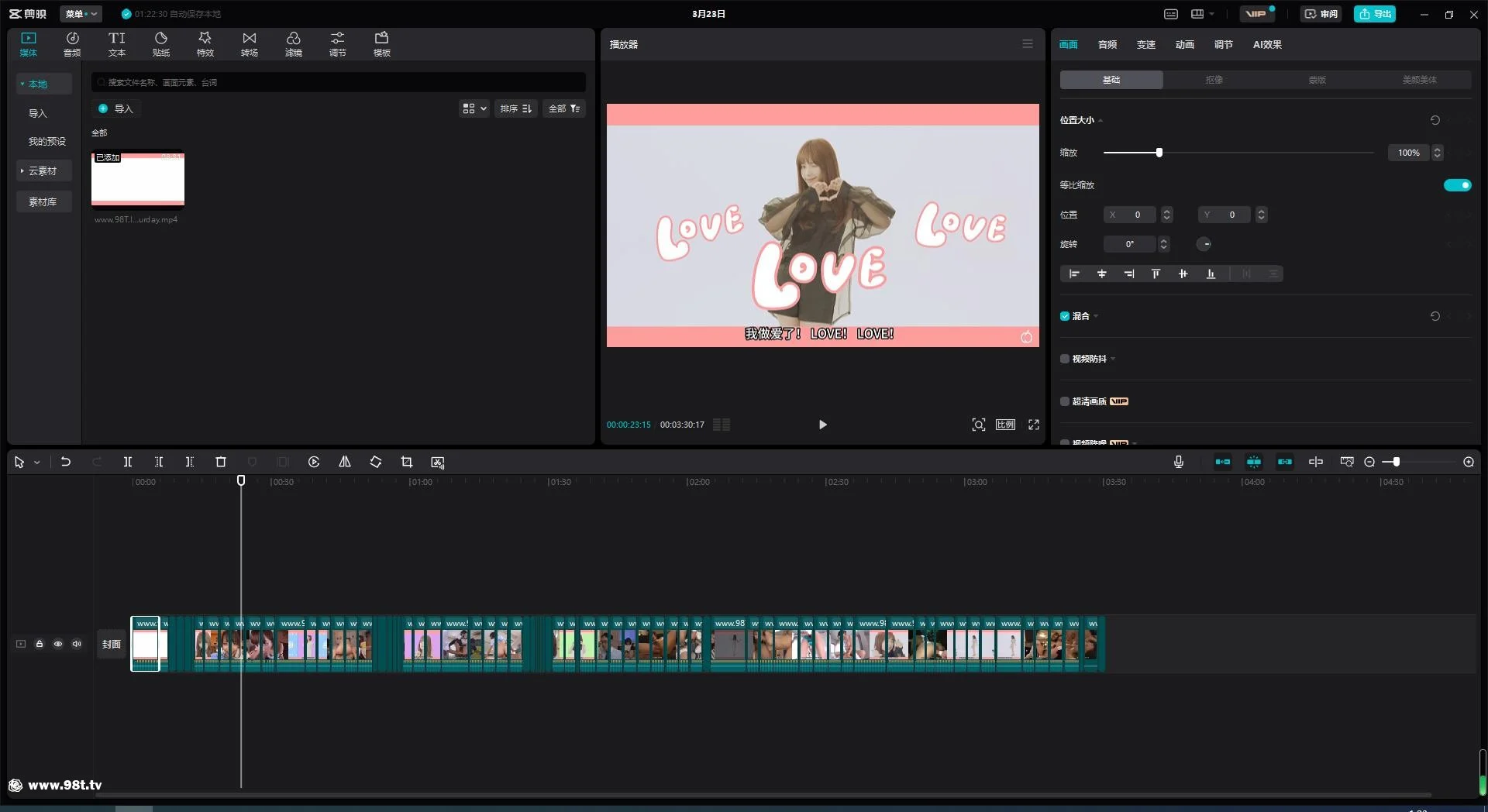The width and height of the screenshot is (1488, 812).
Task: Open the 调节 adjustment panel in top toolbar
Action: pyautogui.click(x=337, y=44)
